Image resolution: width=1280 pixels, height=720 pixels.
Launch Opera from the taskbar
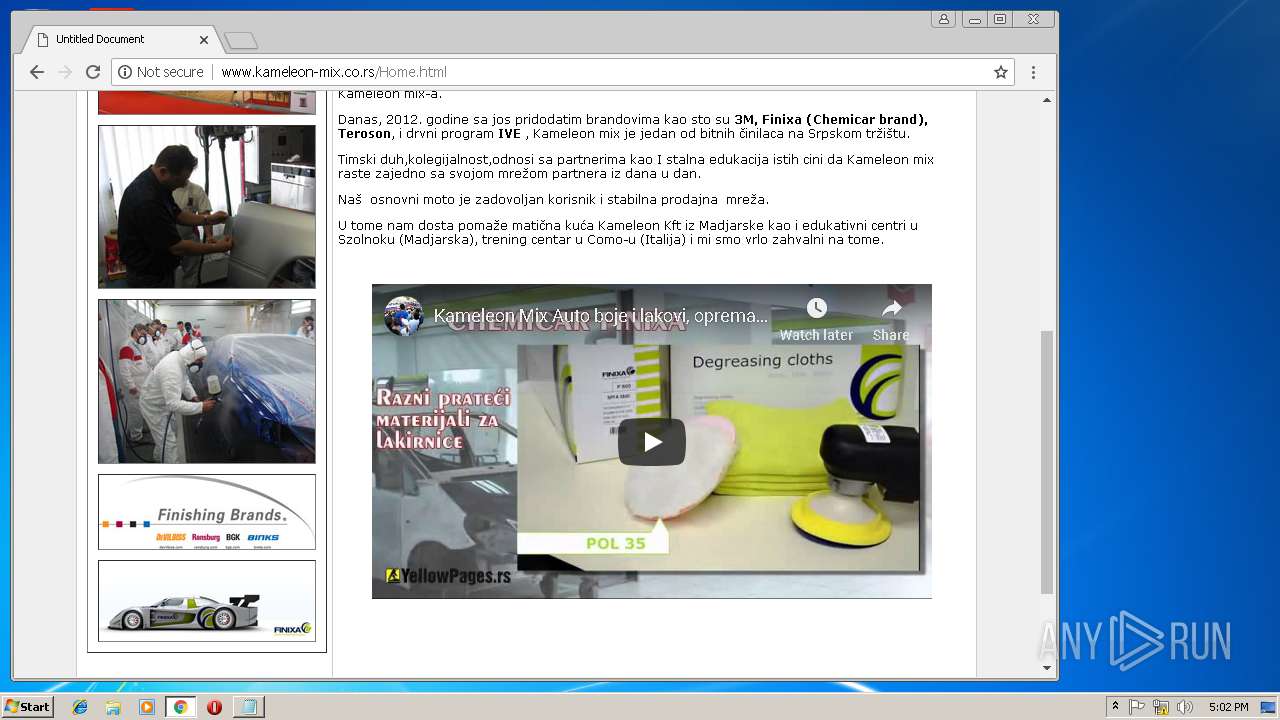pos(214,707)
